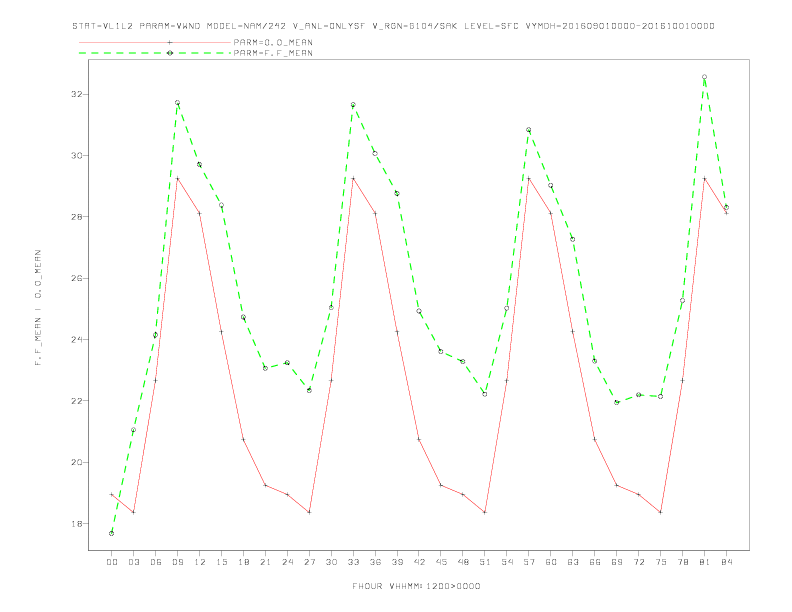Click x-axis tick label 15

click(221, 562)
